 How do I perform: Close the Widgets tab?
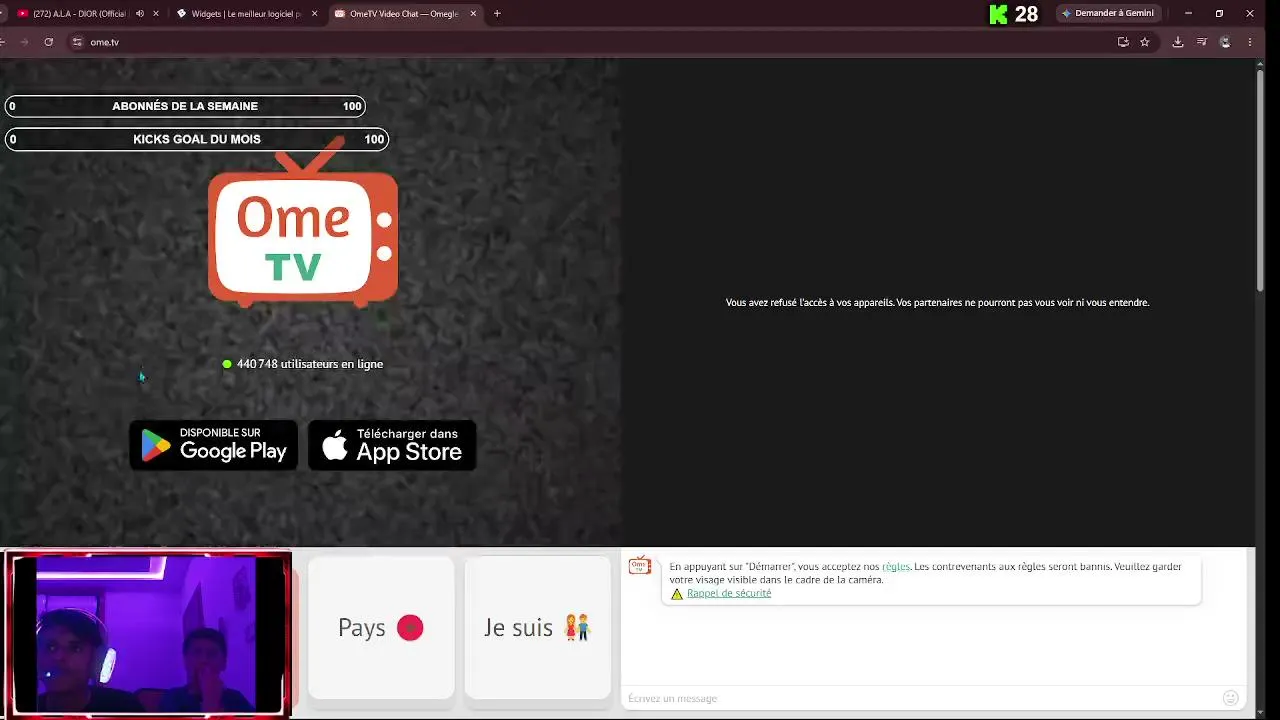pos(315,14)
